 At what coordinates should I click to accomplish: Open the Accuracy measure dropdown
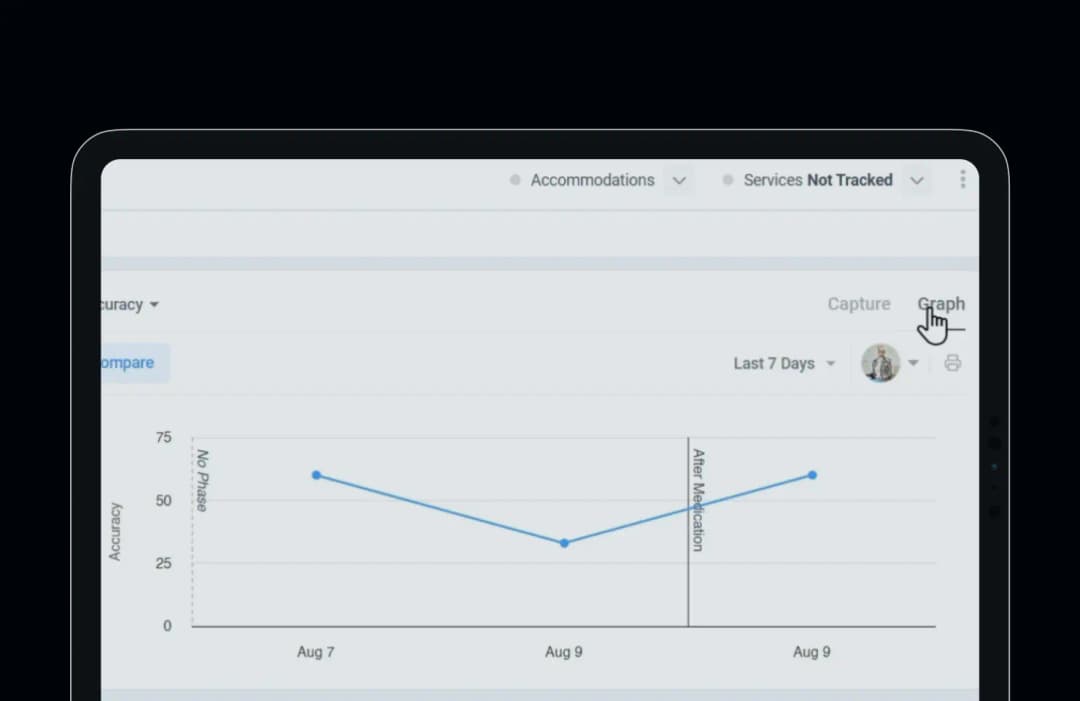(129, 304)
